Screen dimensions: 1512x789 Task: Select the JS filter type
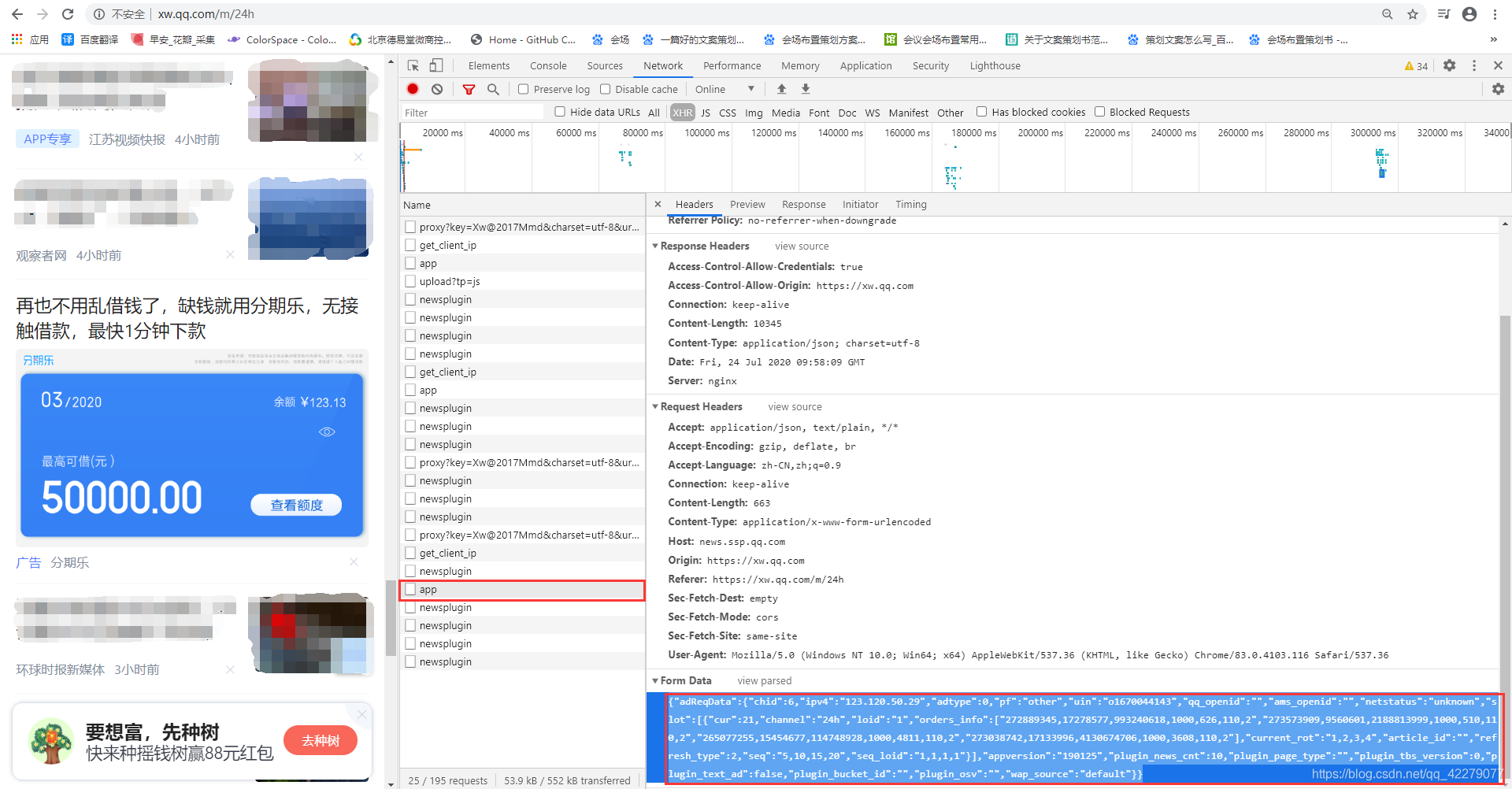point(706,113)
